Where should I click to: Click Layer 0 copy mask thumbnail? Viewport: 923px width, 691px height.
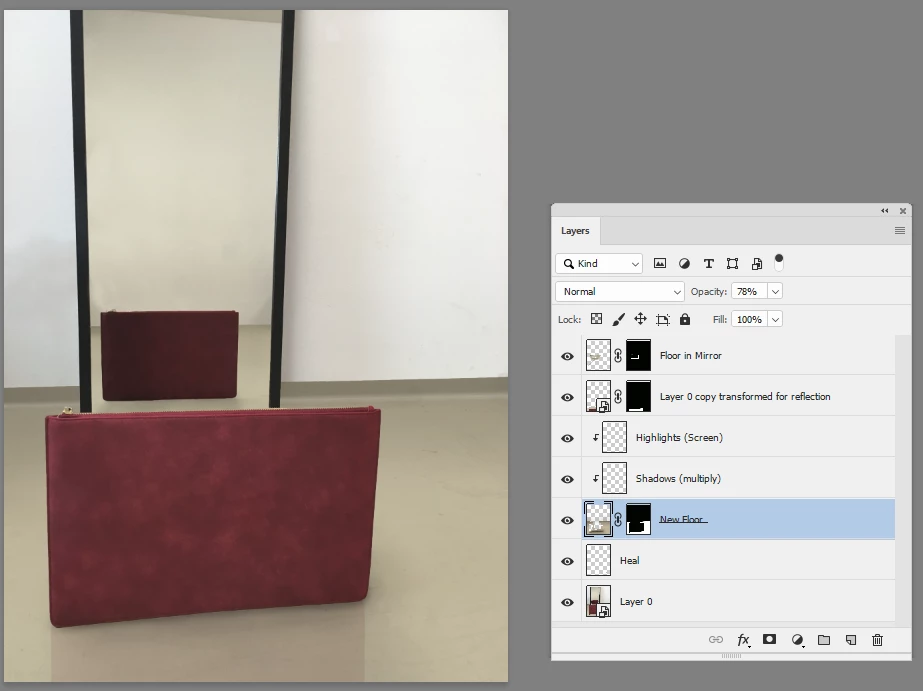(638, 397)
